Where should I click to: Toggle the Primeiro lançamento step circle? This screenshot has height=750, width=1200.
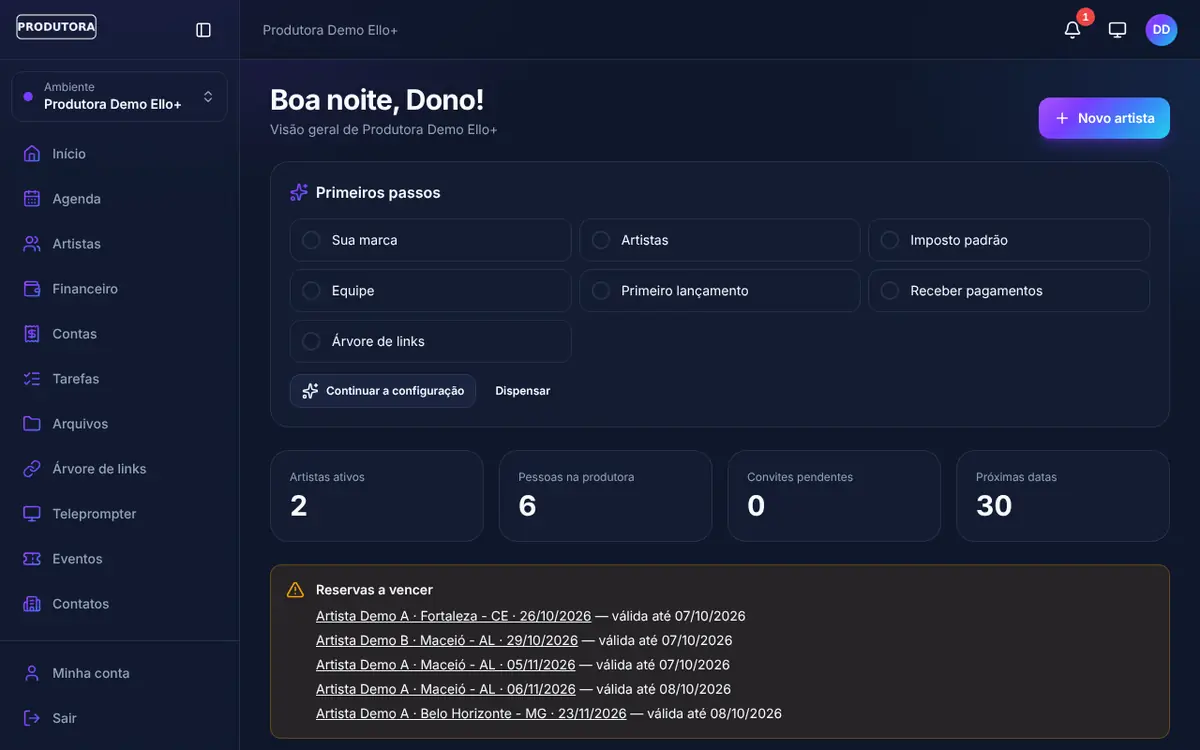click(601, 291)
